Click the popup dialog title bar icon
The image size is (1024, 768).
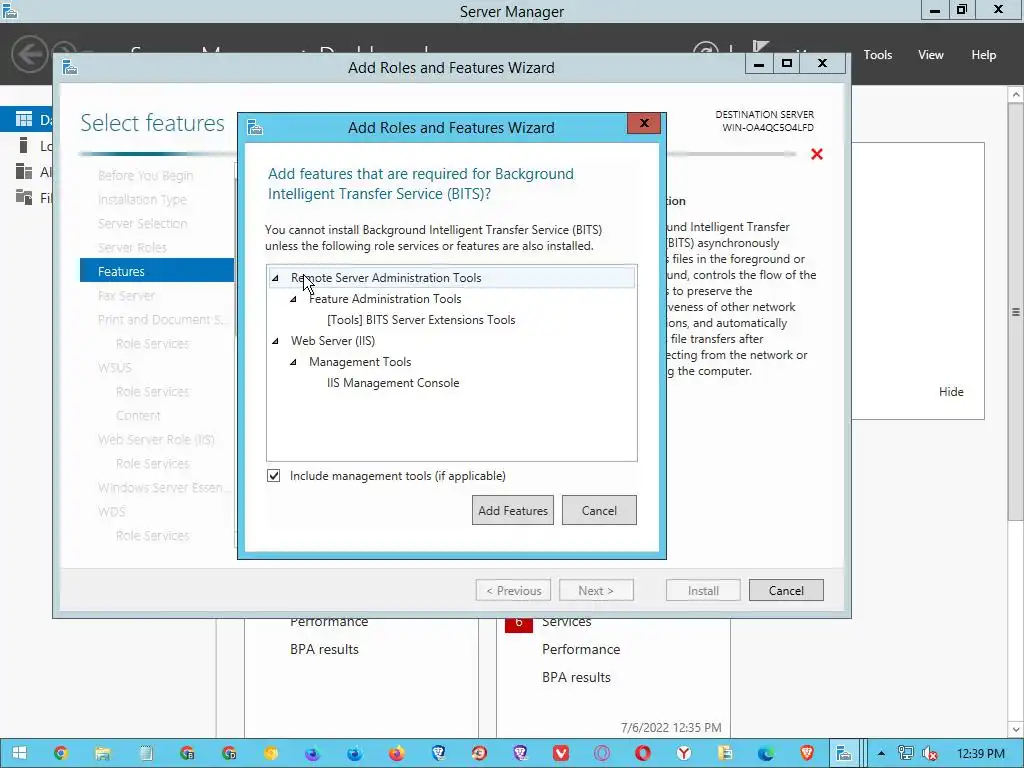(255, 127)
